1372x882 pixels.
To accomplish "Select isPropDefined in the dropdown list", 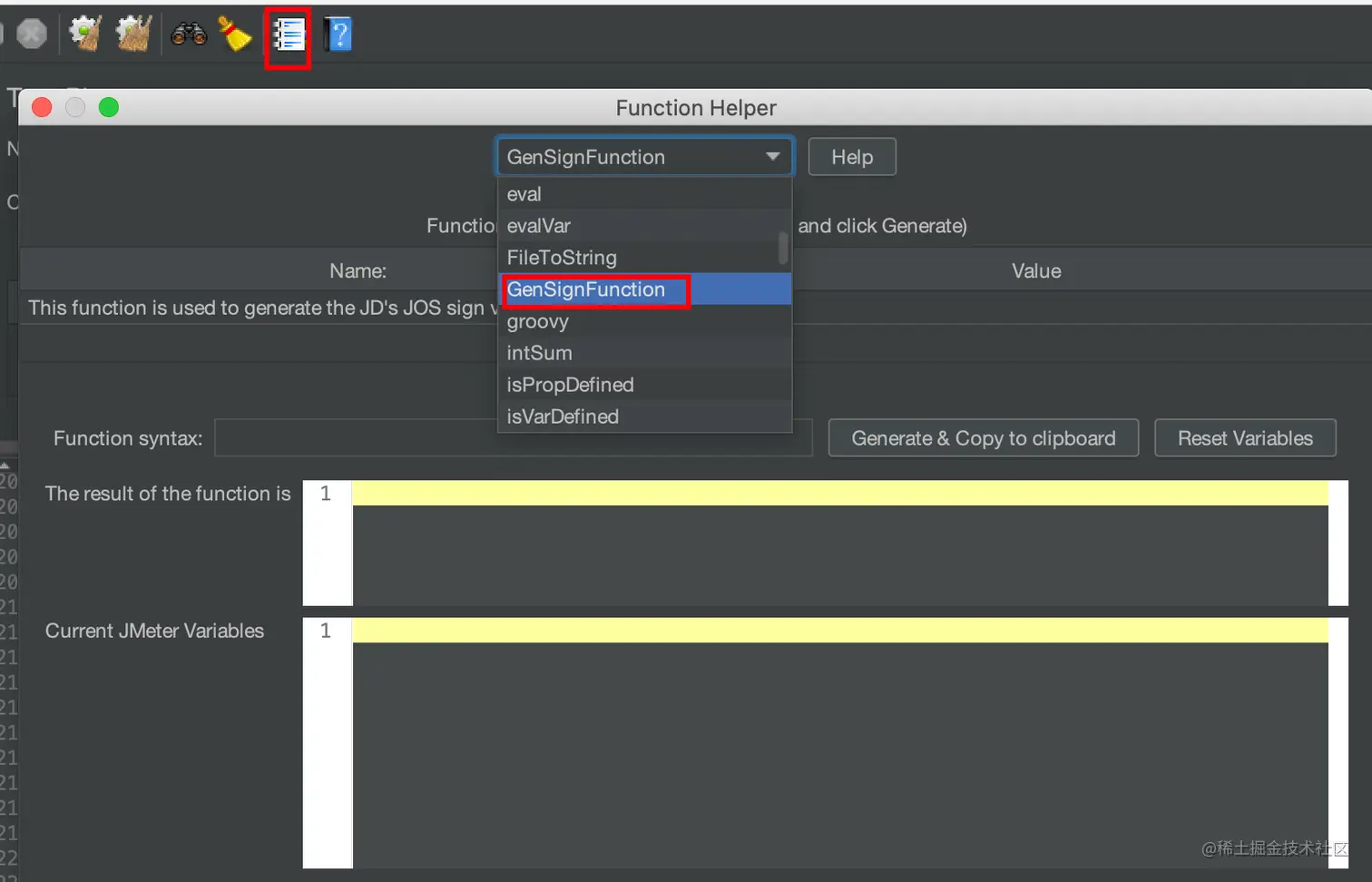I will (x=645, y=385).
